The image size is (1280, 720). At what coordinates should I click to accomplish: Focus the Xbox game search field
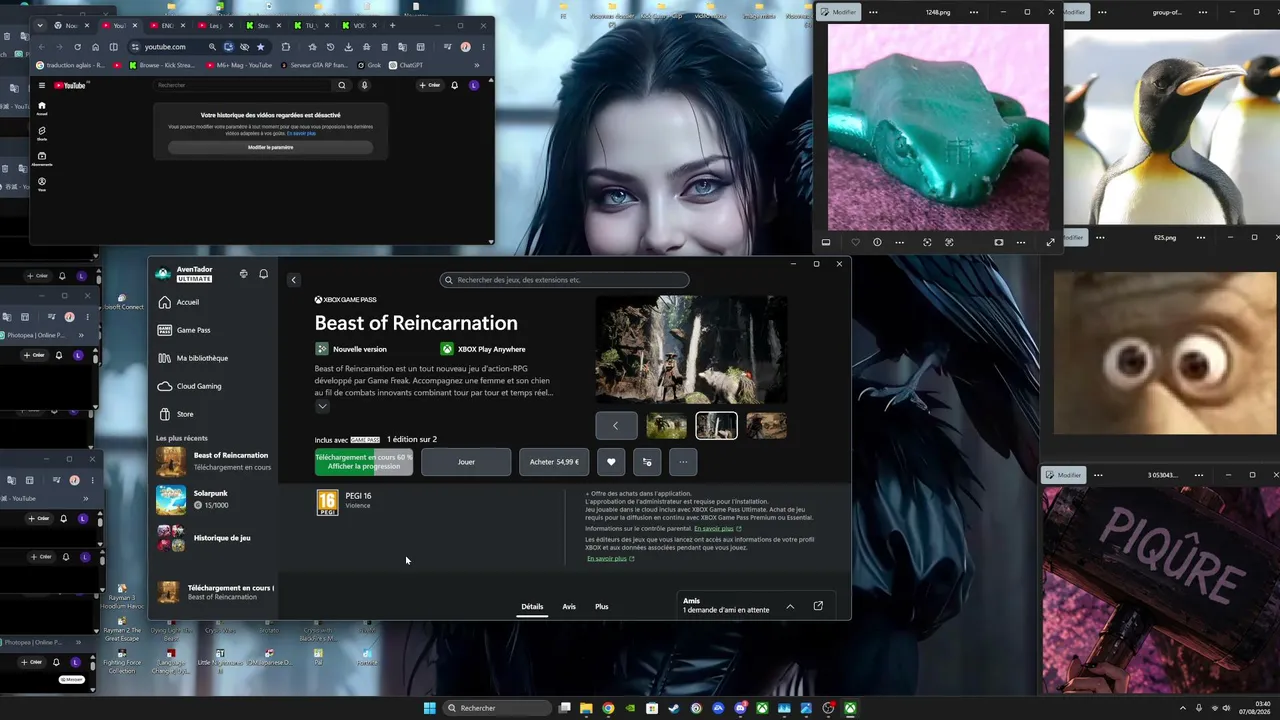564,280
